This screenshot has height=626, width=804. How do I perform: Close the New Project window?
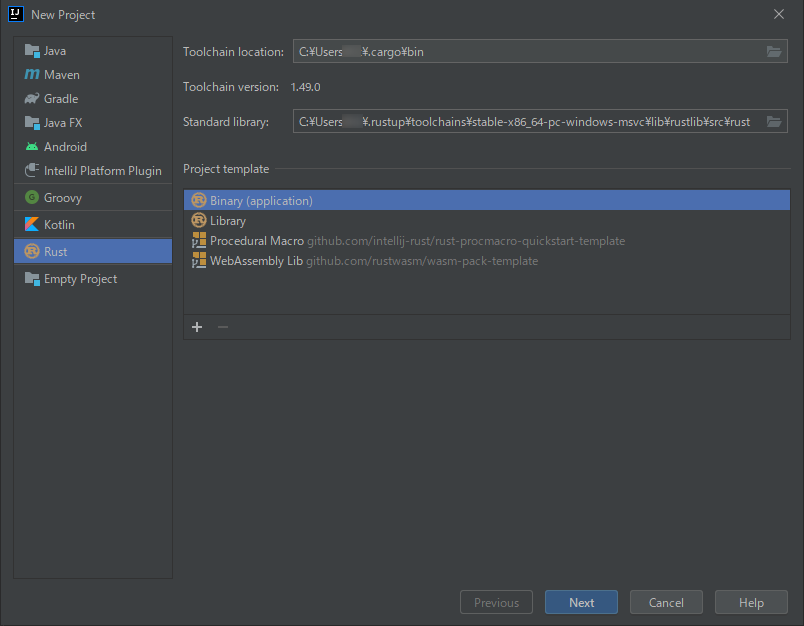[778, 14]
